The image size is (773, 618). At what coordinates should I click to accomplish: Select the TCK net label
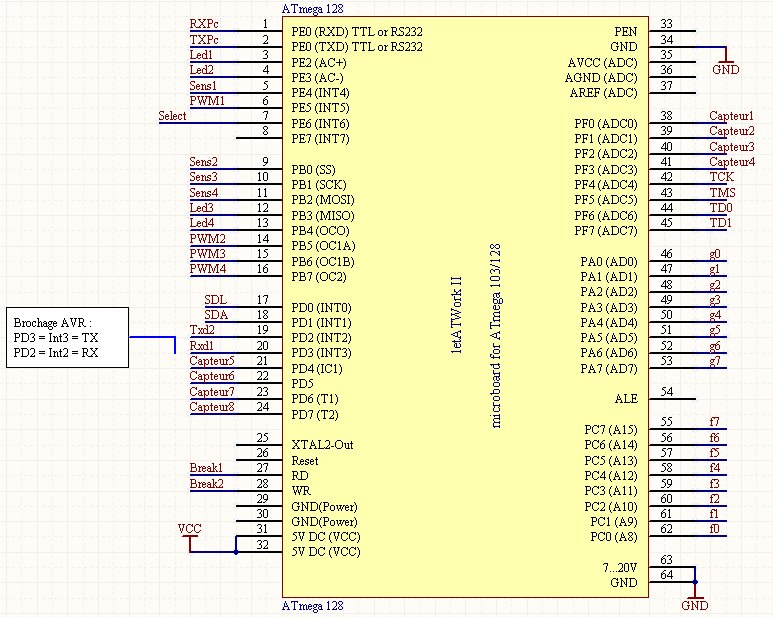point(721,177)
